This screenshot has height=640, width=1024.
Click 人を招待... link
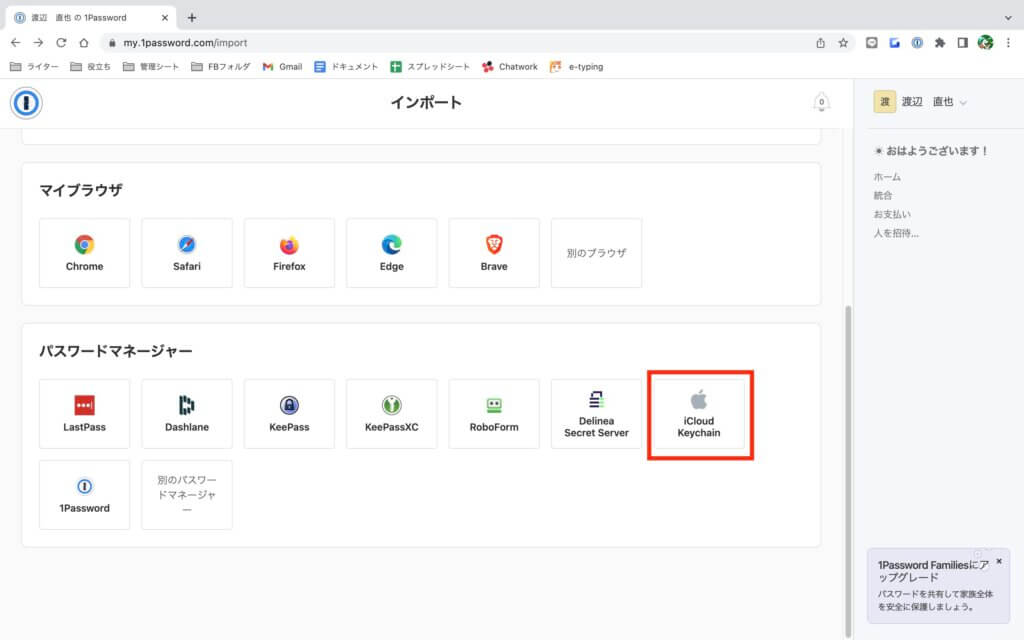tap(896, 233)
